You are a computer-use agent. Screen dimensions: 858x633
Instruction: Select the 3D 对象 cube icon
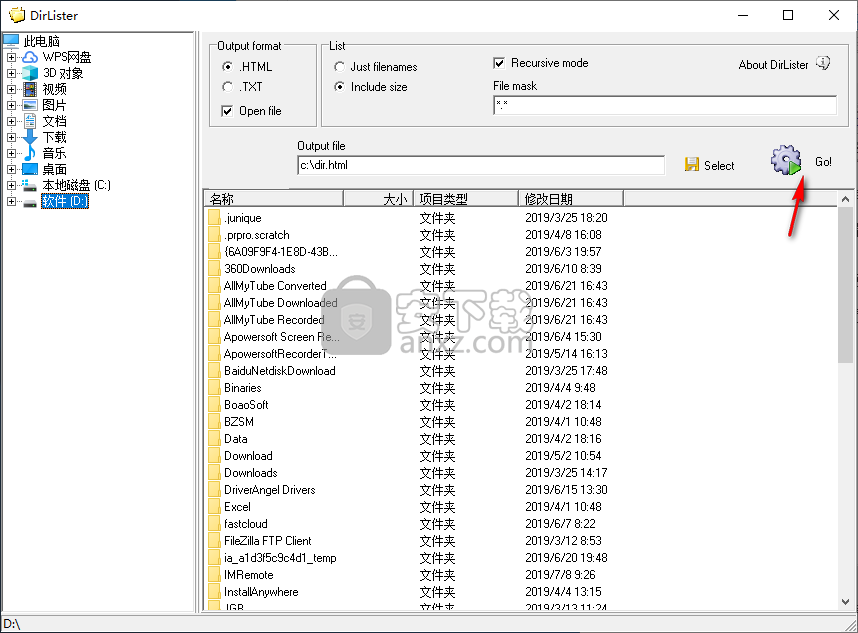pos(30,73)
